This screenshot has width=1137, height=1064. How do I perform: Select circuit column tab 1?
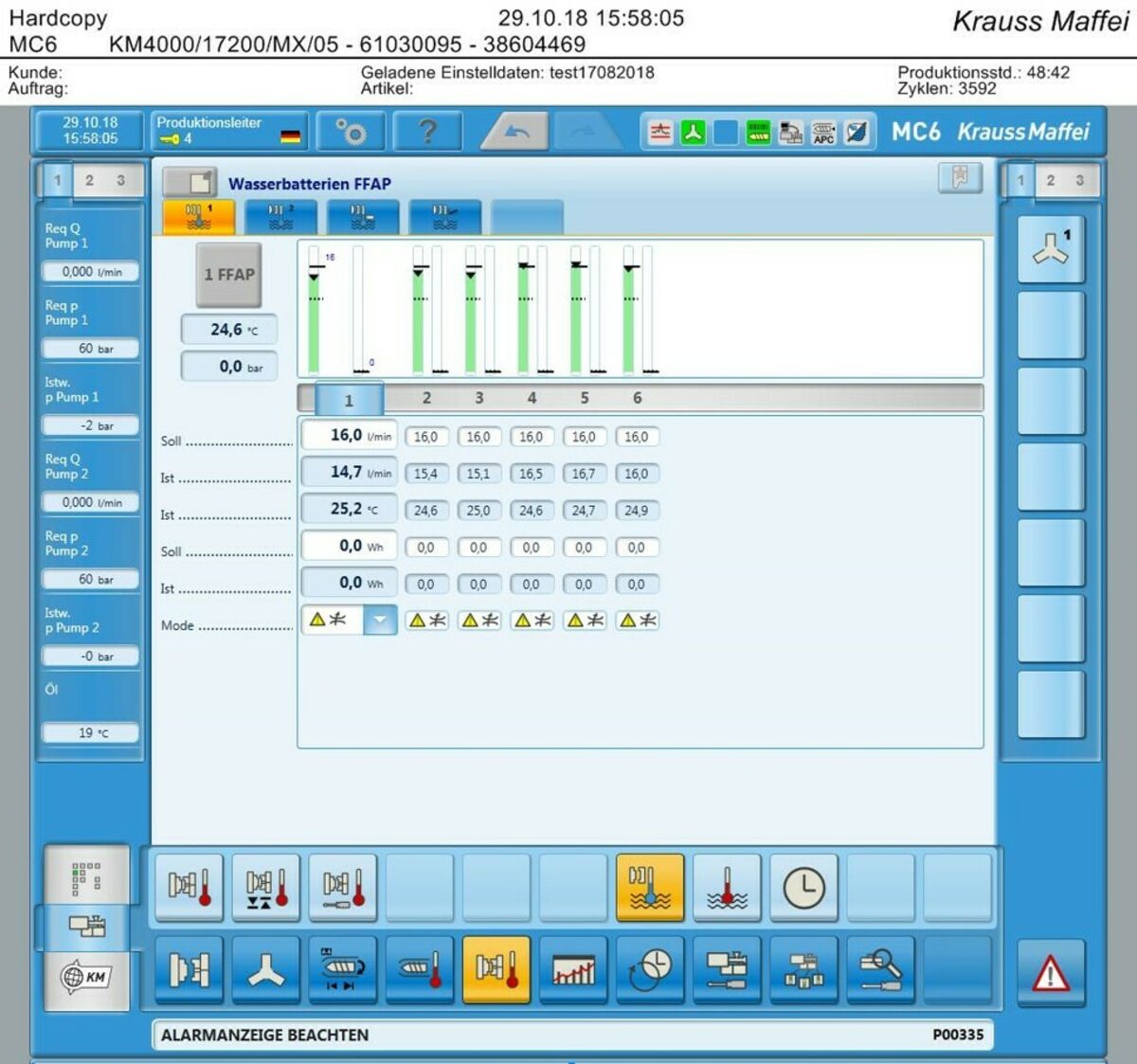pos(349,399)
